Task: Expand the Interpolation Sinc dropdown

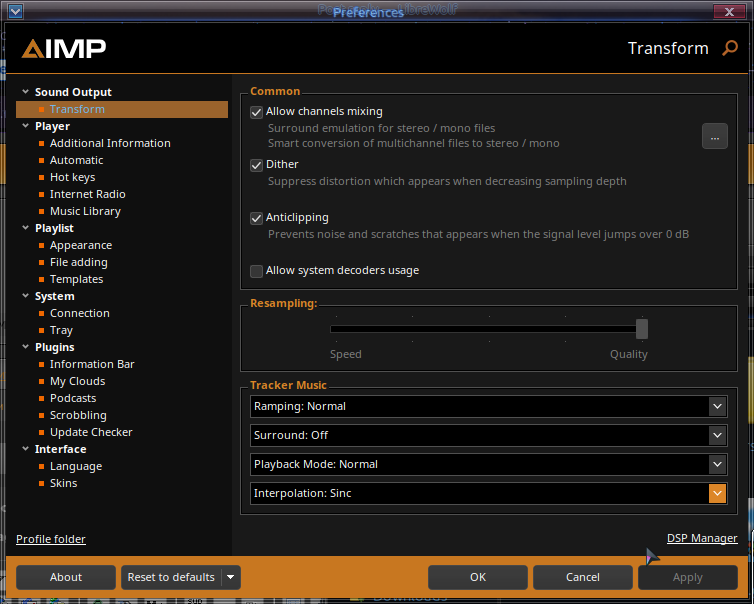Action: pos(716,493)
